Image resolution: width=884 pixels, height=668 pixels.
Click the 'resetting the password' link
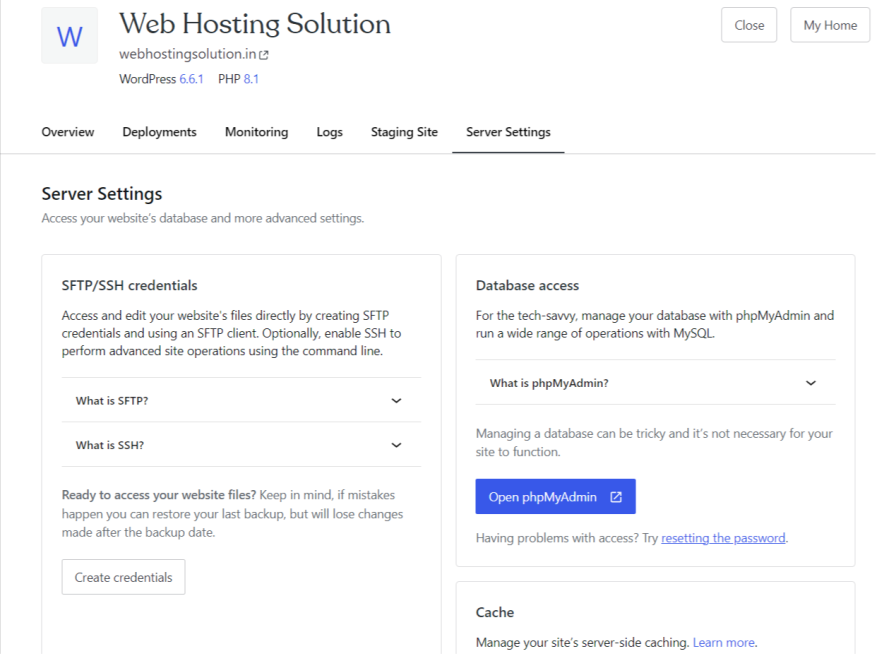point(723,537)
